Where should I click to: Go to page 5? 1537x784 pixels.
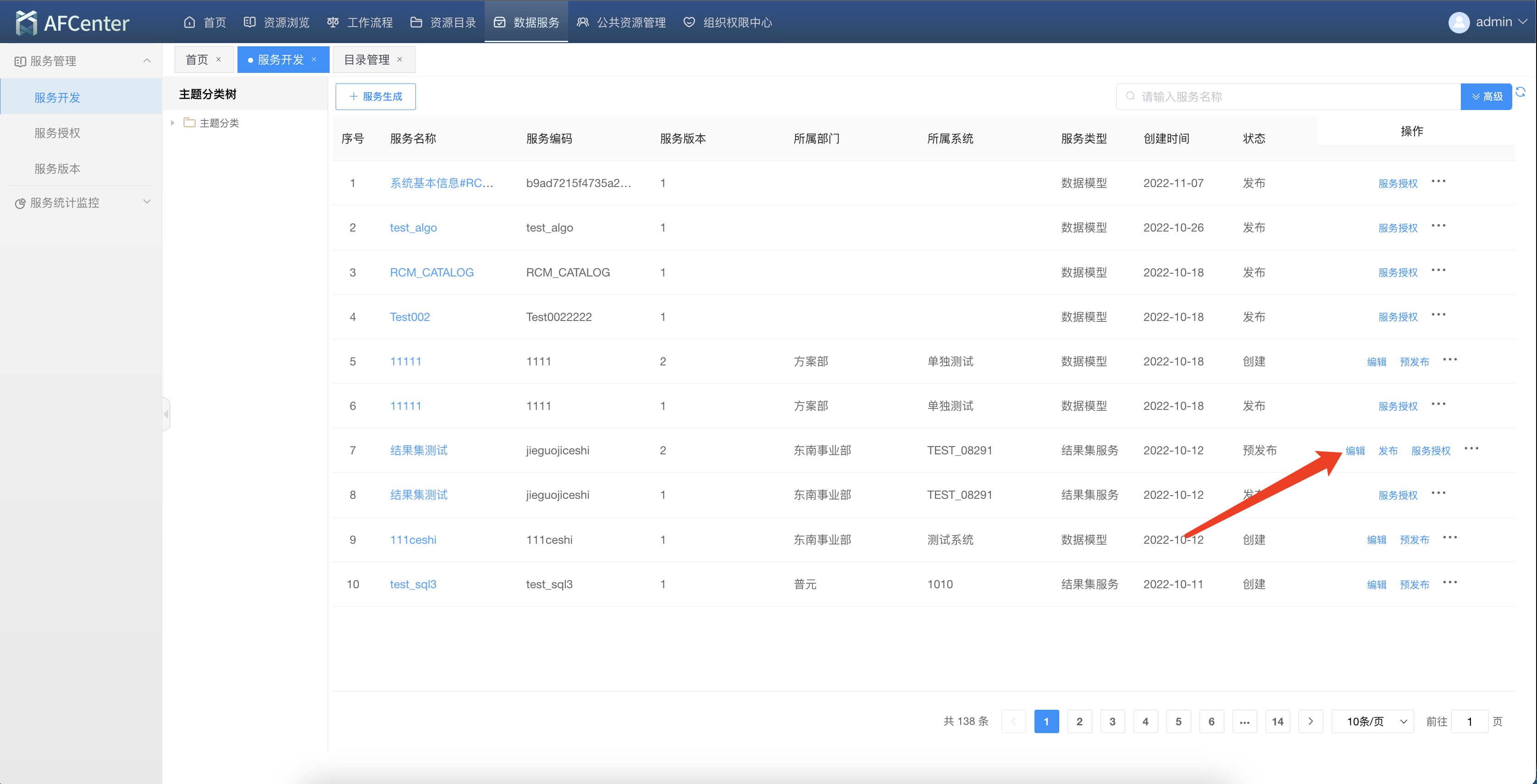tap(1178, 721)
